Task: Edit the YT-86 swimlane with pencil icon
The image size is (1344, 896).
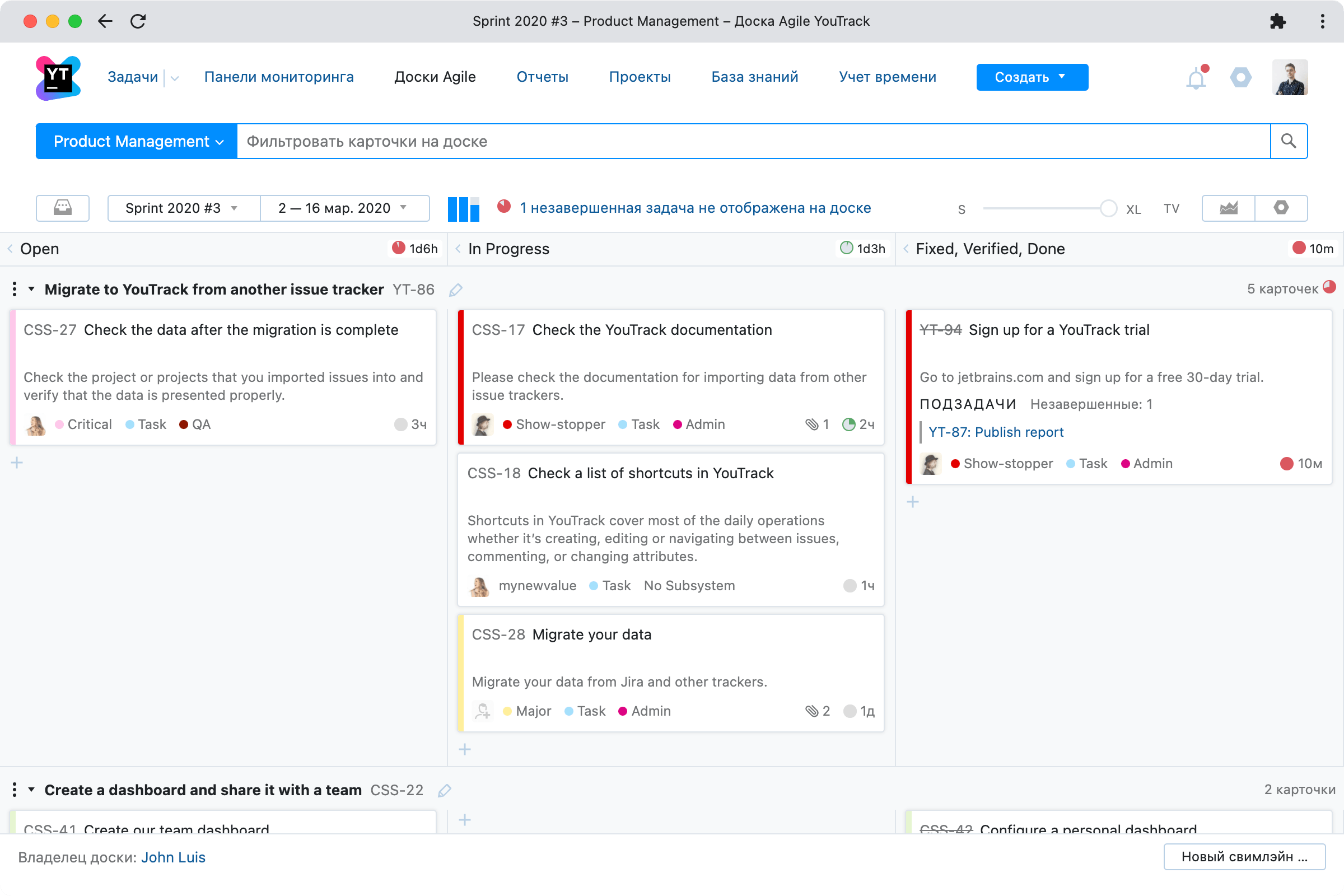Action: 455,290
